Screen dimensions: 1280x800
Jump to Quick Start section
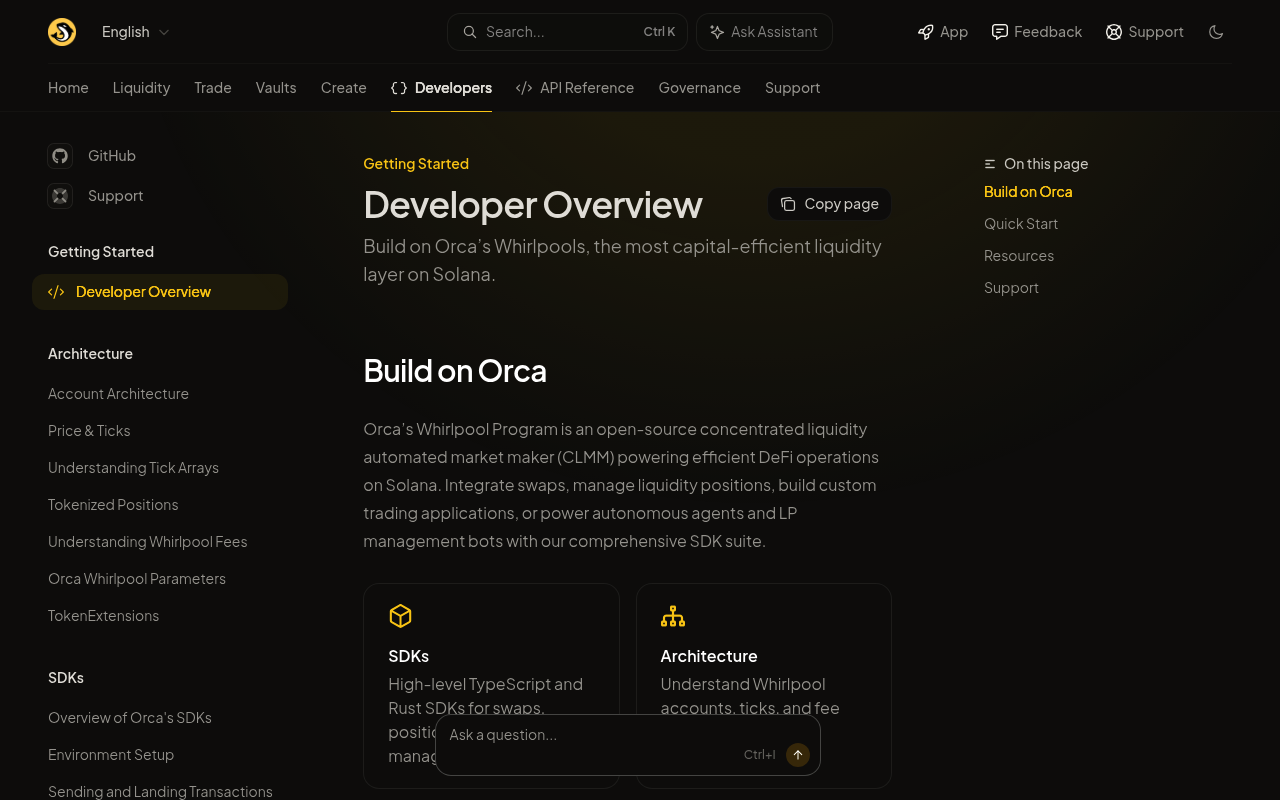pyautogui.click(x=1021, y=224)
